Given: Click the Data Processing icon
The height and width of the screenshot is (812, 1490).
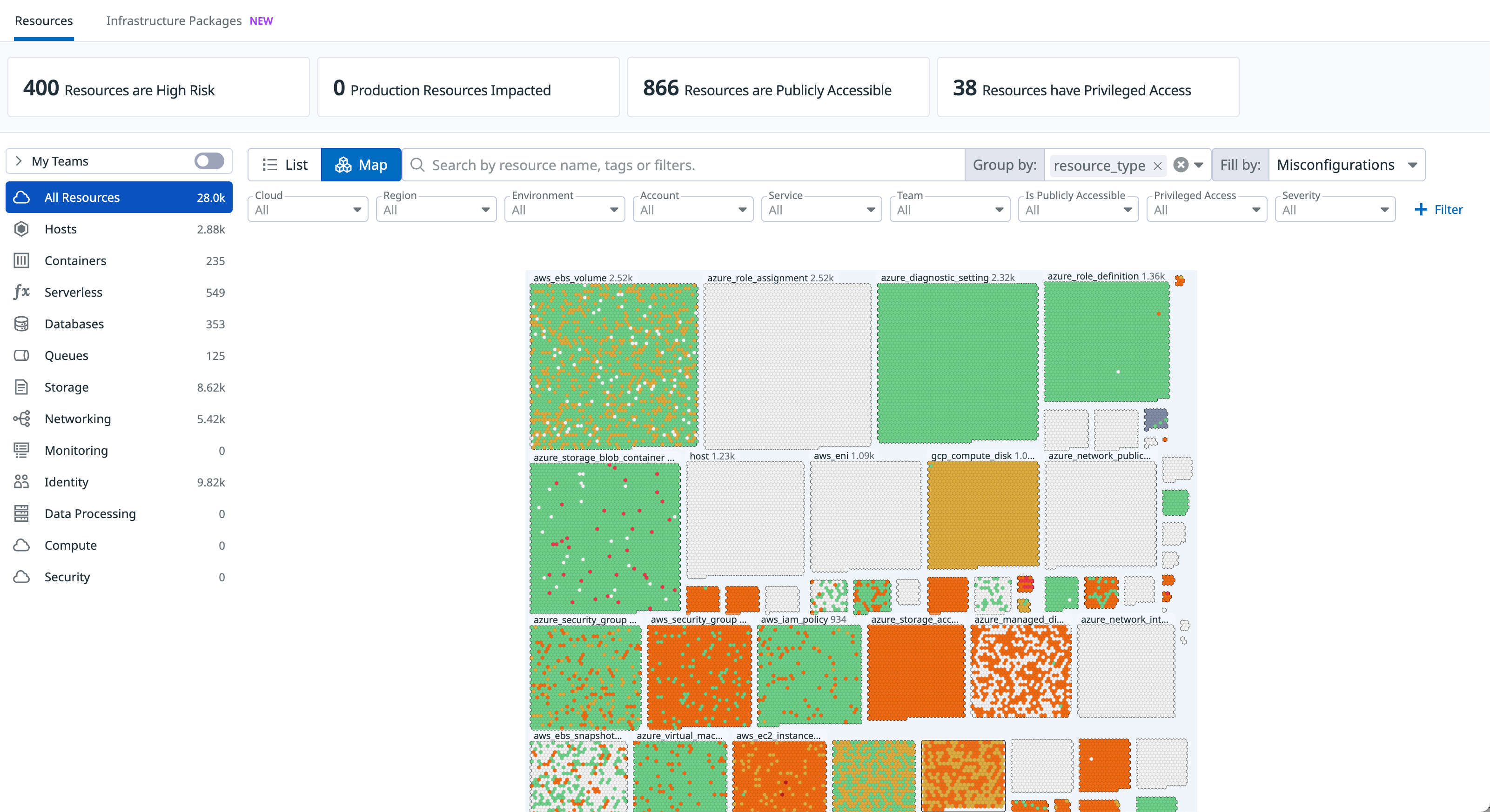Looking at the screenshot, I should (x=21, y=513).
